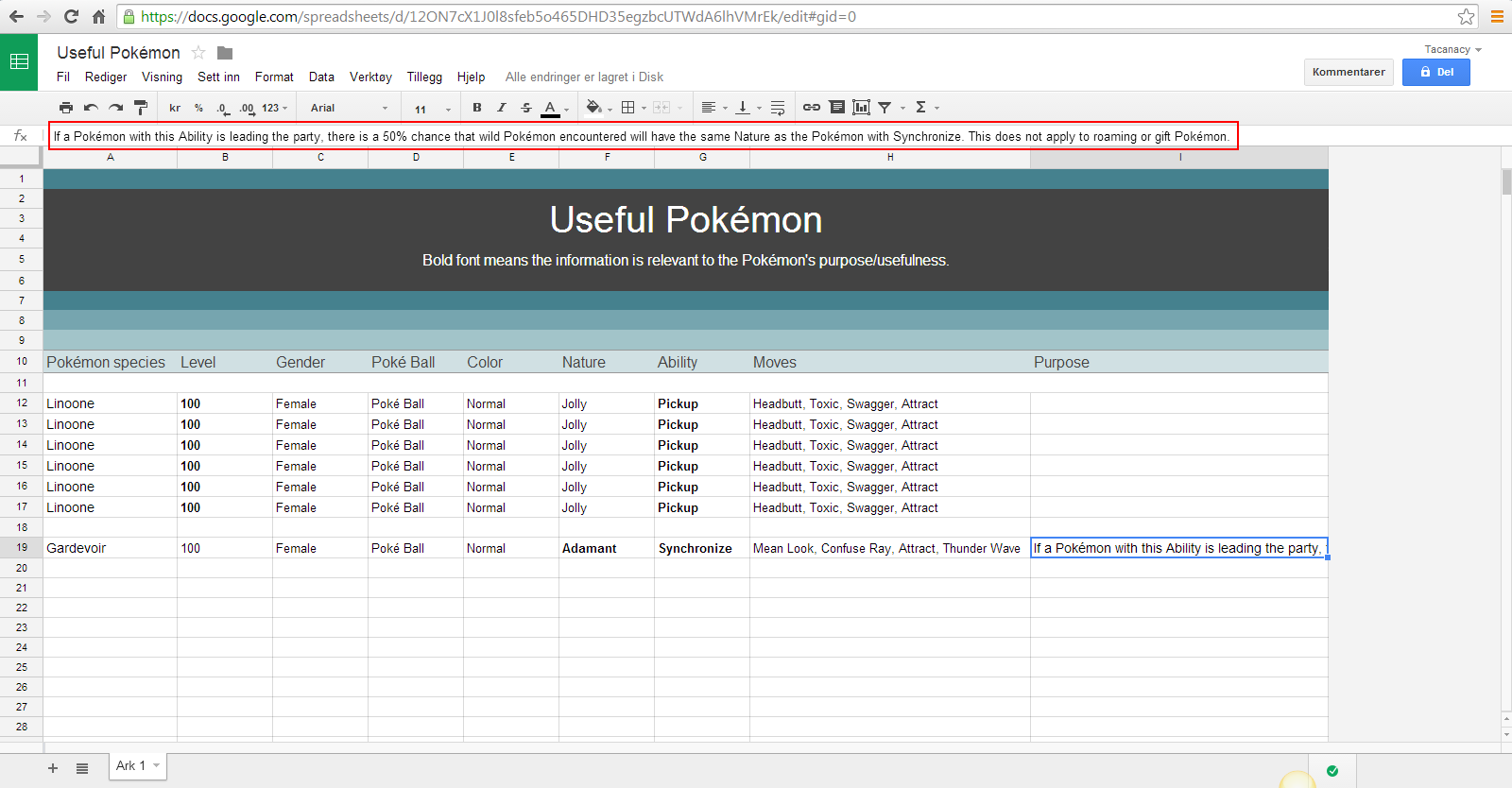Image resolution: width=1512 pixels, height=788 pixels.
Task: Format as currency with kr button
Action: pos(175,108)
